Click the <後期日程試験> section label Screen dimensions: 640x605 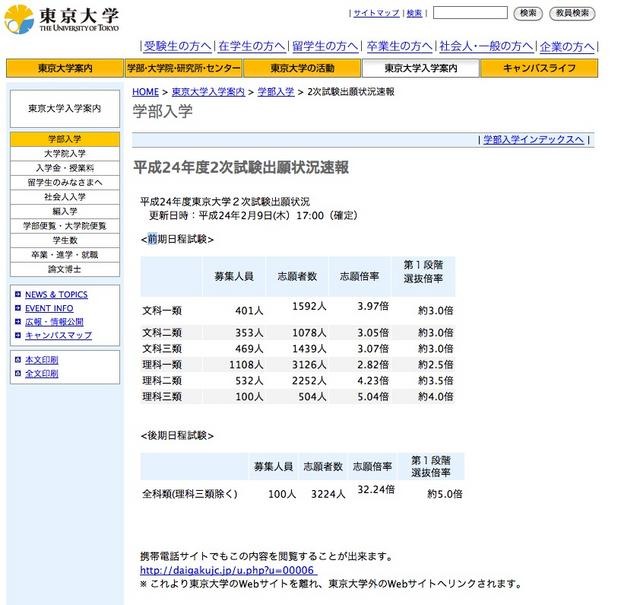(x=177, y=436)
